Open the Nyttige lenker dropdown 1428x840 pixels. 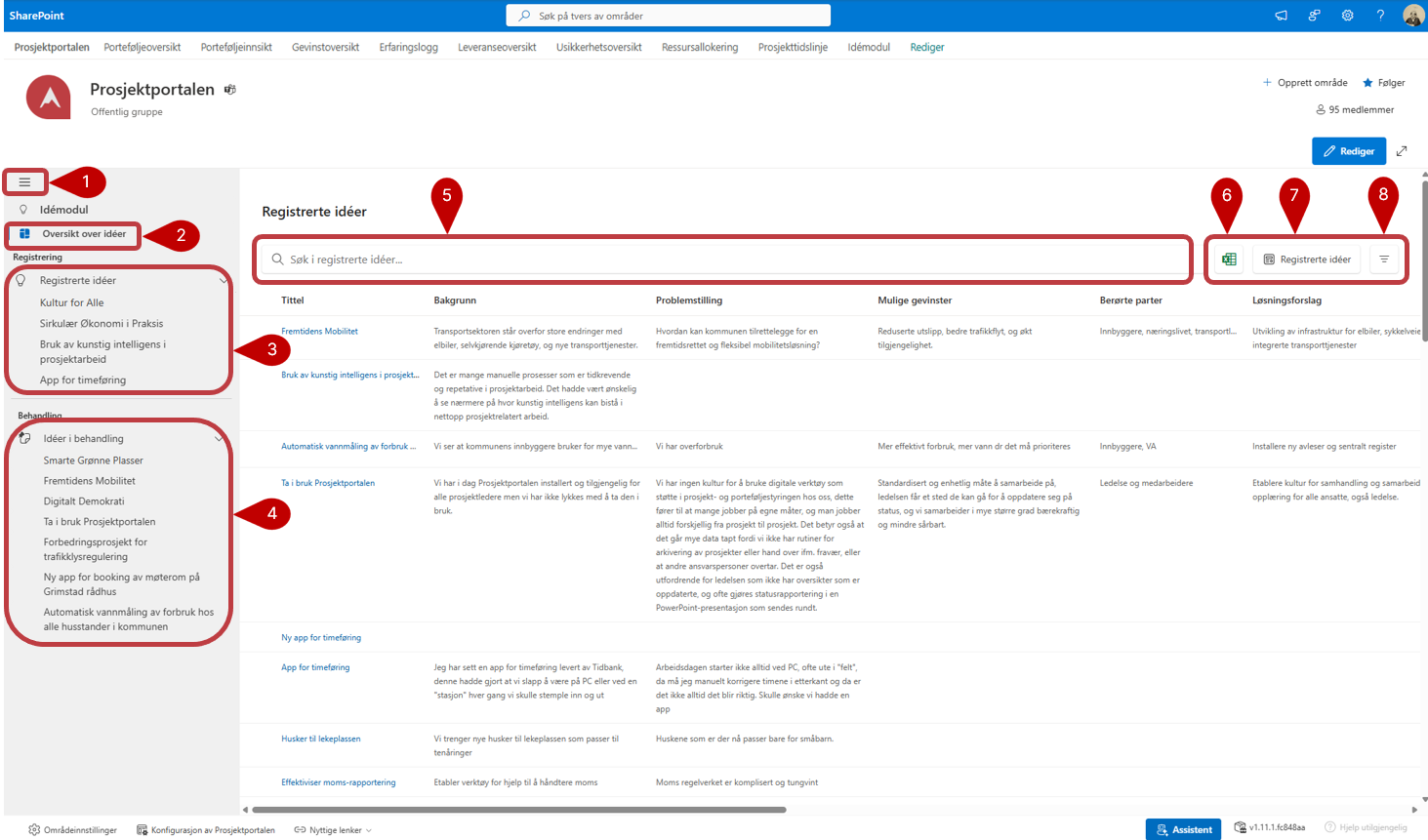coord(334,830)
